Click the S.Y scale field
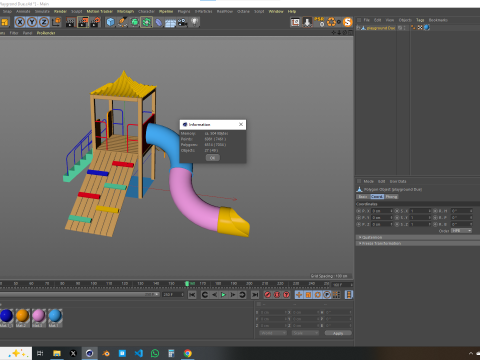 click(x=420, y=218)
